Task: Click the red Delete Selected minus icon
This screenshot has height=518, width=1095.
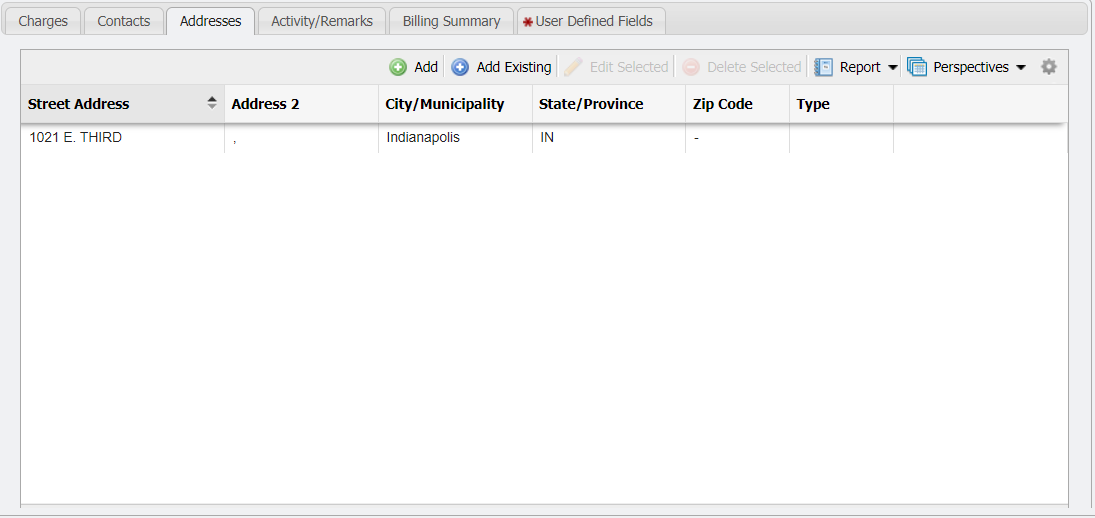Action: click(691, 67)
